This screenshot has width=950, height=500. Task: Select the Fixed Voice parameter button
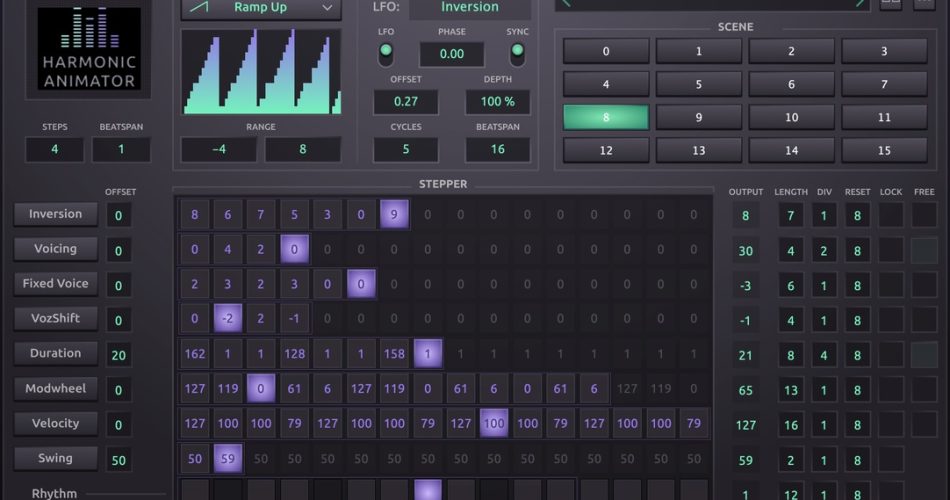pyautogui.click(x=56, y=283)
